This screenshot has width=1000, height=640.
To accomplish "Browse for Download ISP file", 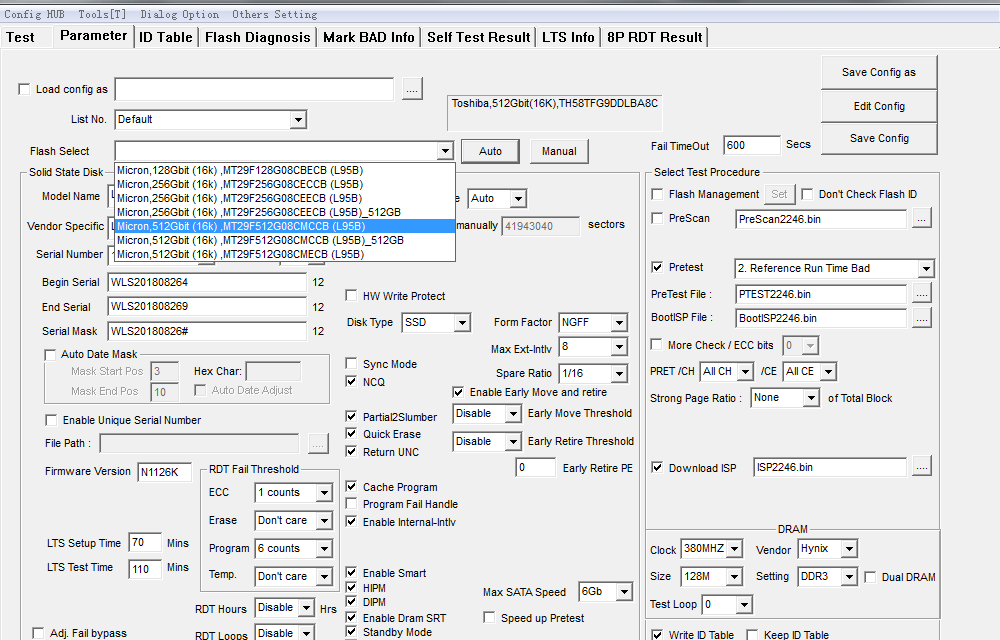I will tap(921, 467).
